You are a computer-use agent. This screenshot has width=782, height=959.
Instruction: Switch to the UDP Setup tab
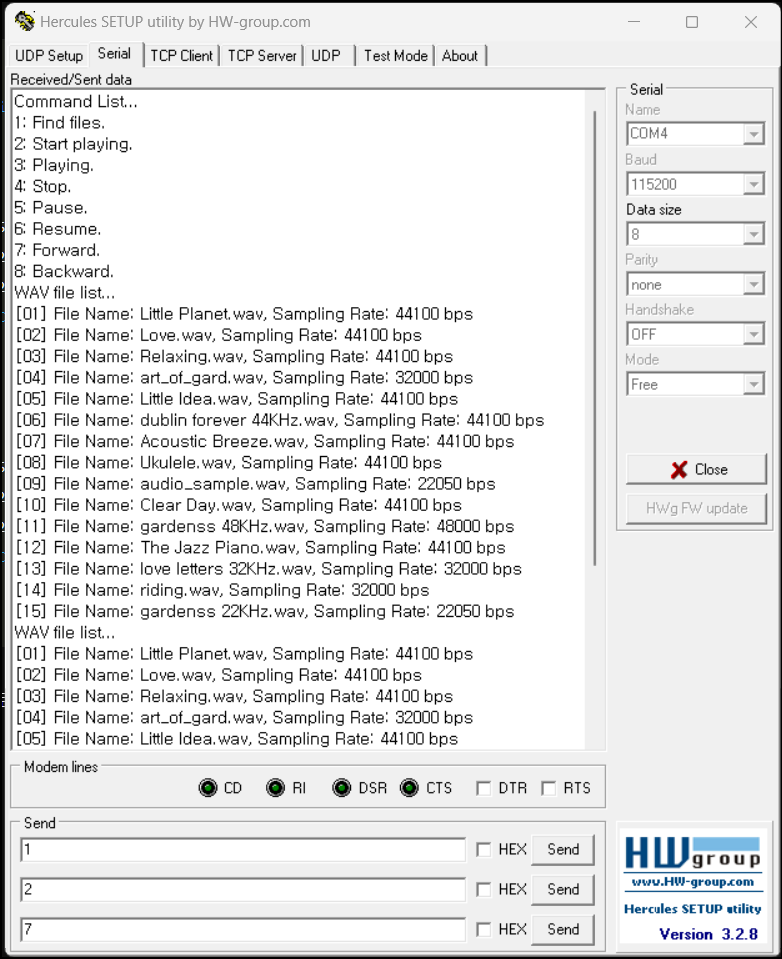(49, 56)
